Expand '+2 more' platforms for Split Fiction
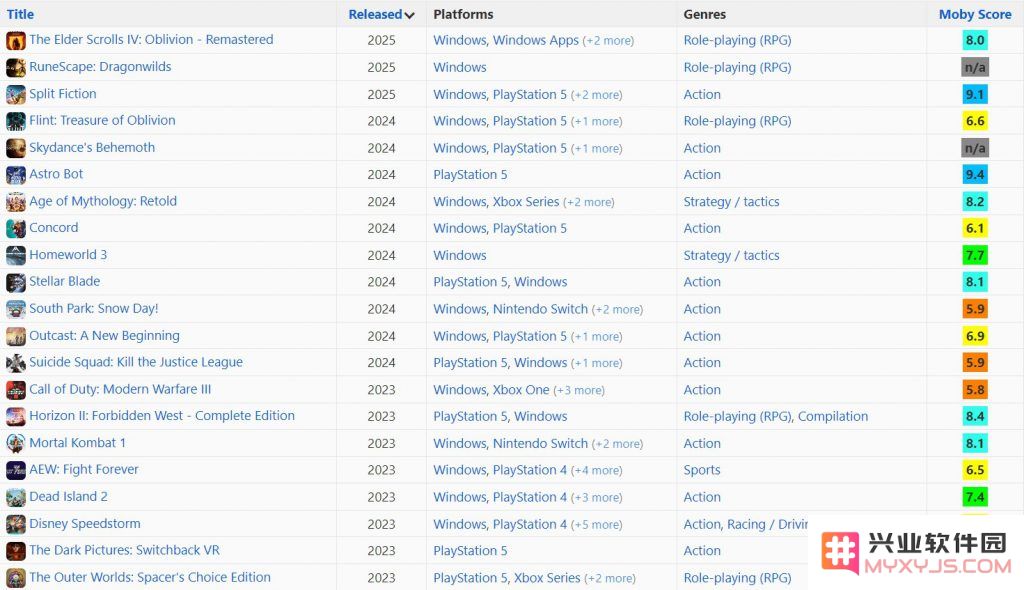Viewport: 1024px width, 590px height. pos(596,95)
